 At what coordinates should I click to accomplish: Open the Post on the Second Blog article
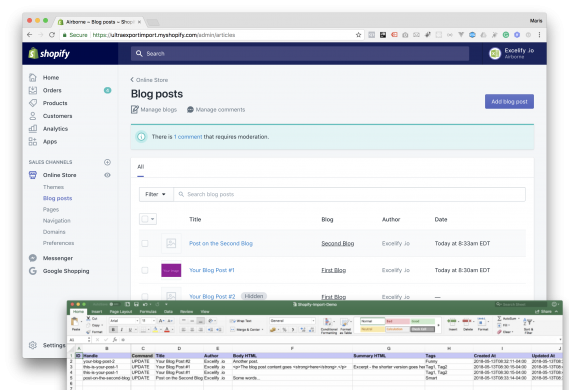click(221, 243)
